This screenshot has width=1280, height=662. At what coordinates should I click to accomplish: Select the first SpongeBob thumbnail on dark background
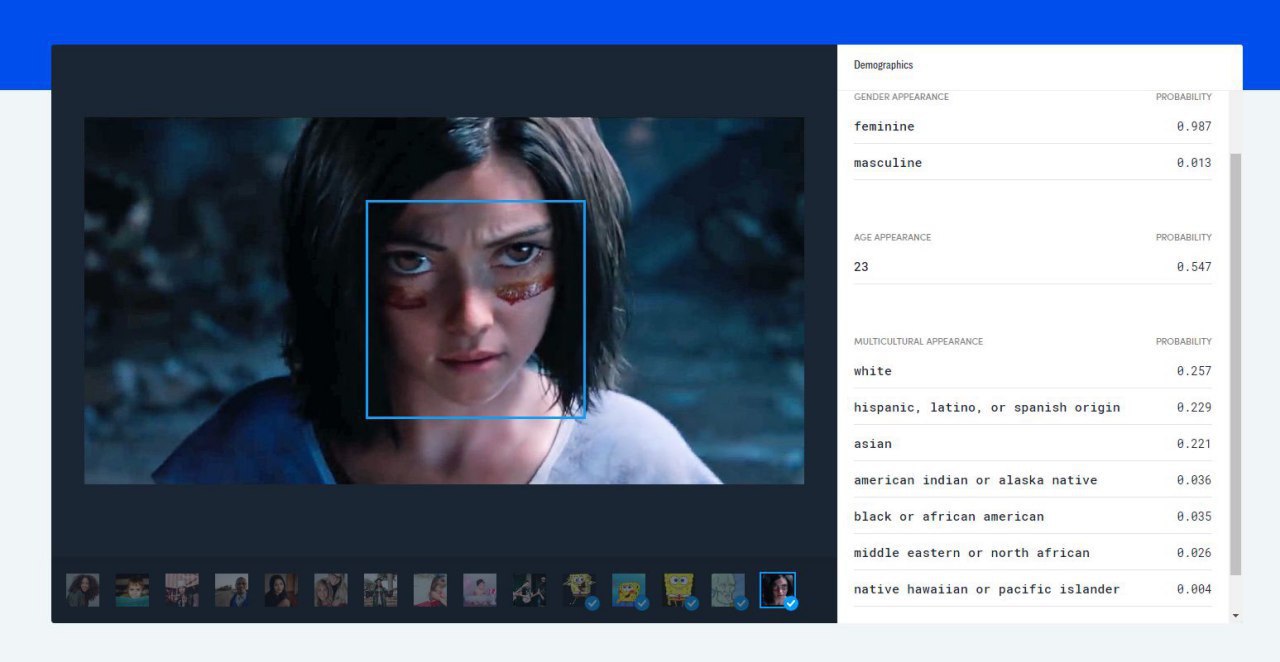[579, 590]
